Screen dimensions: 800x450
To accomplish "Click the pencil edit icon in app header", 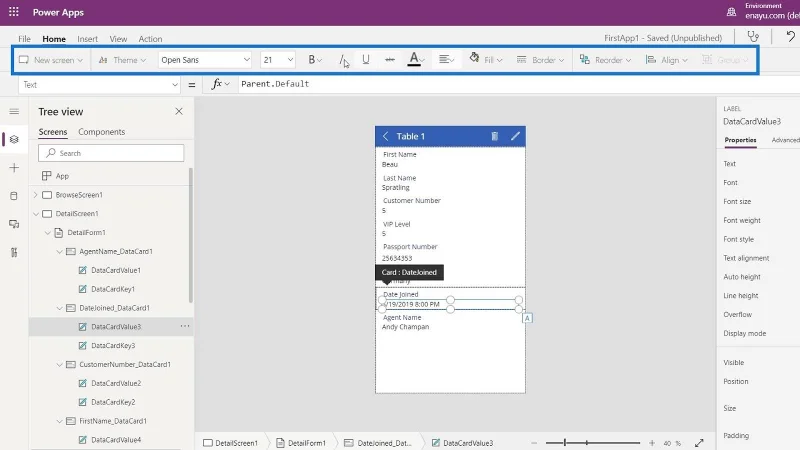I will click(515, 136).
